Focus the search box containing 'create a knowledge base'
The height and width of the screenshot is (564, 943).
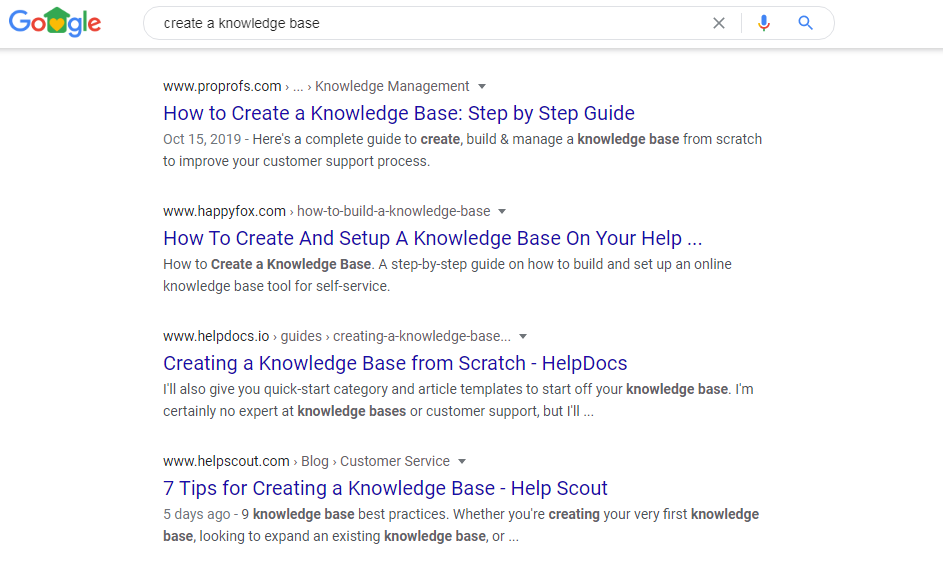[420, 23]
